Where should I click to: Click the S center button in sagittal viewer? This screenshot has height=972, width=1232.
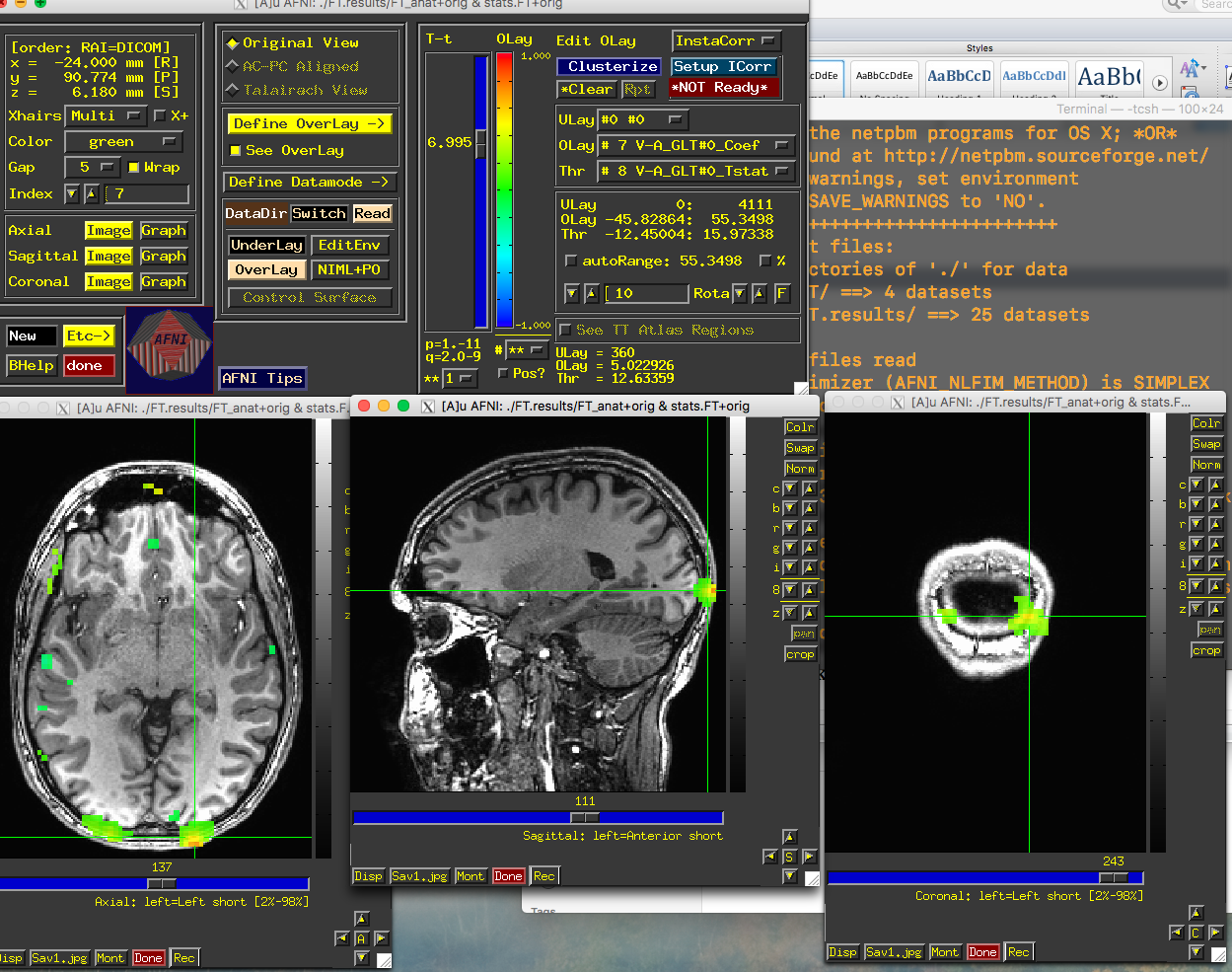click(x=789, y=857)
